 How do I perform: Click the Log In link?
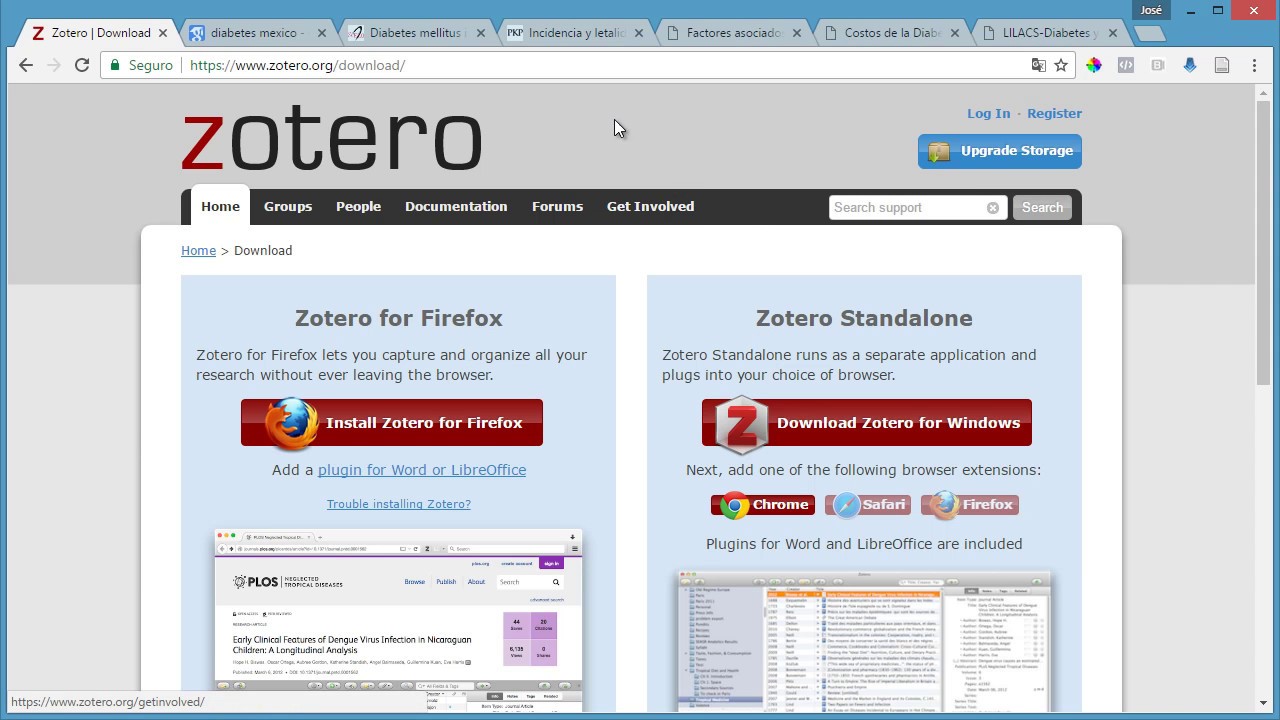pos(988,114)
